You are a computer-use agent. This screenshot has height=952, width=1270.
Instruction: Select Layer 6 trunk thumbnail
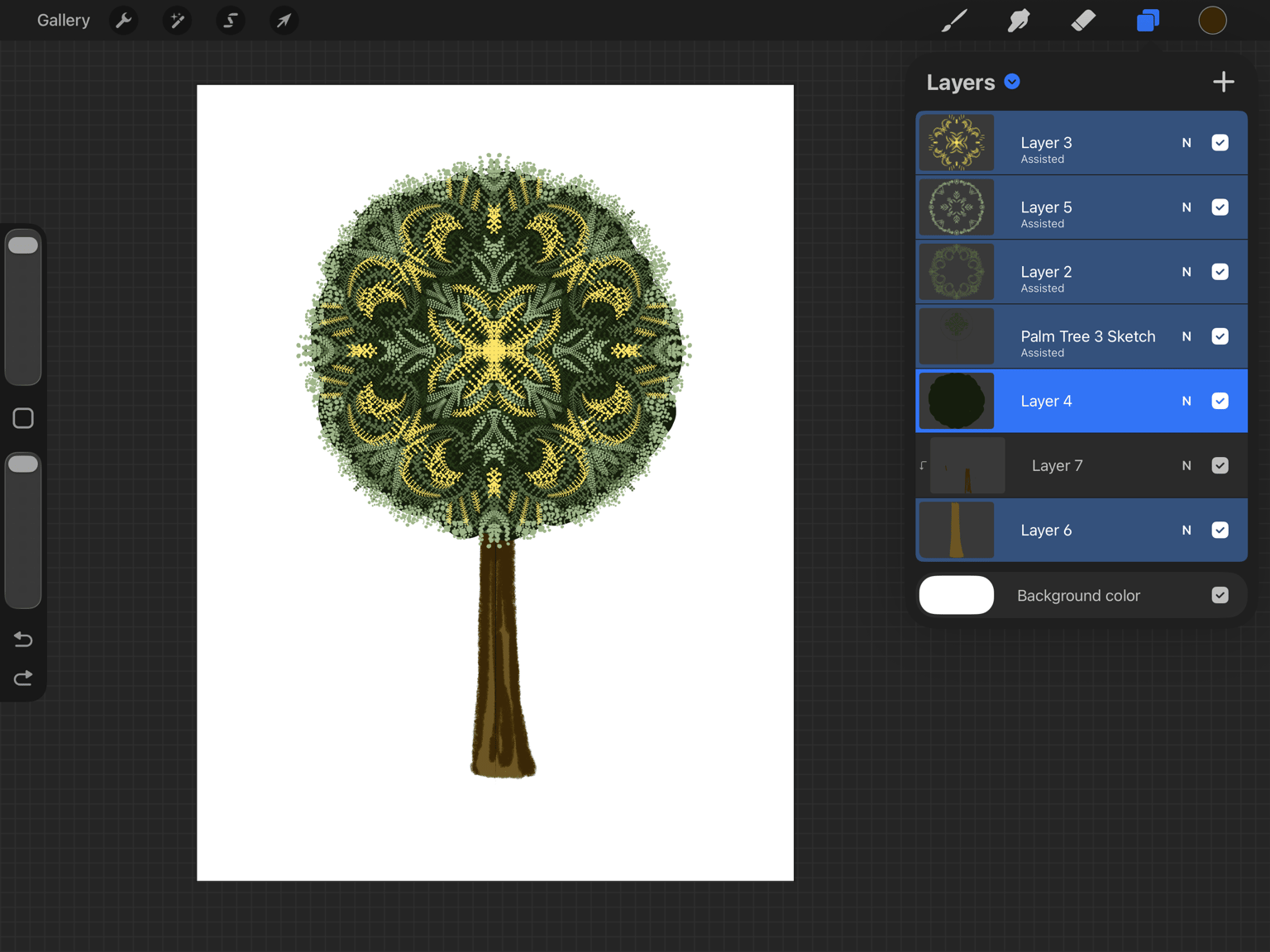[x=957, y=530]
